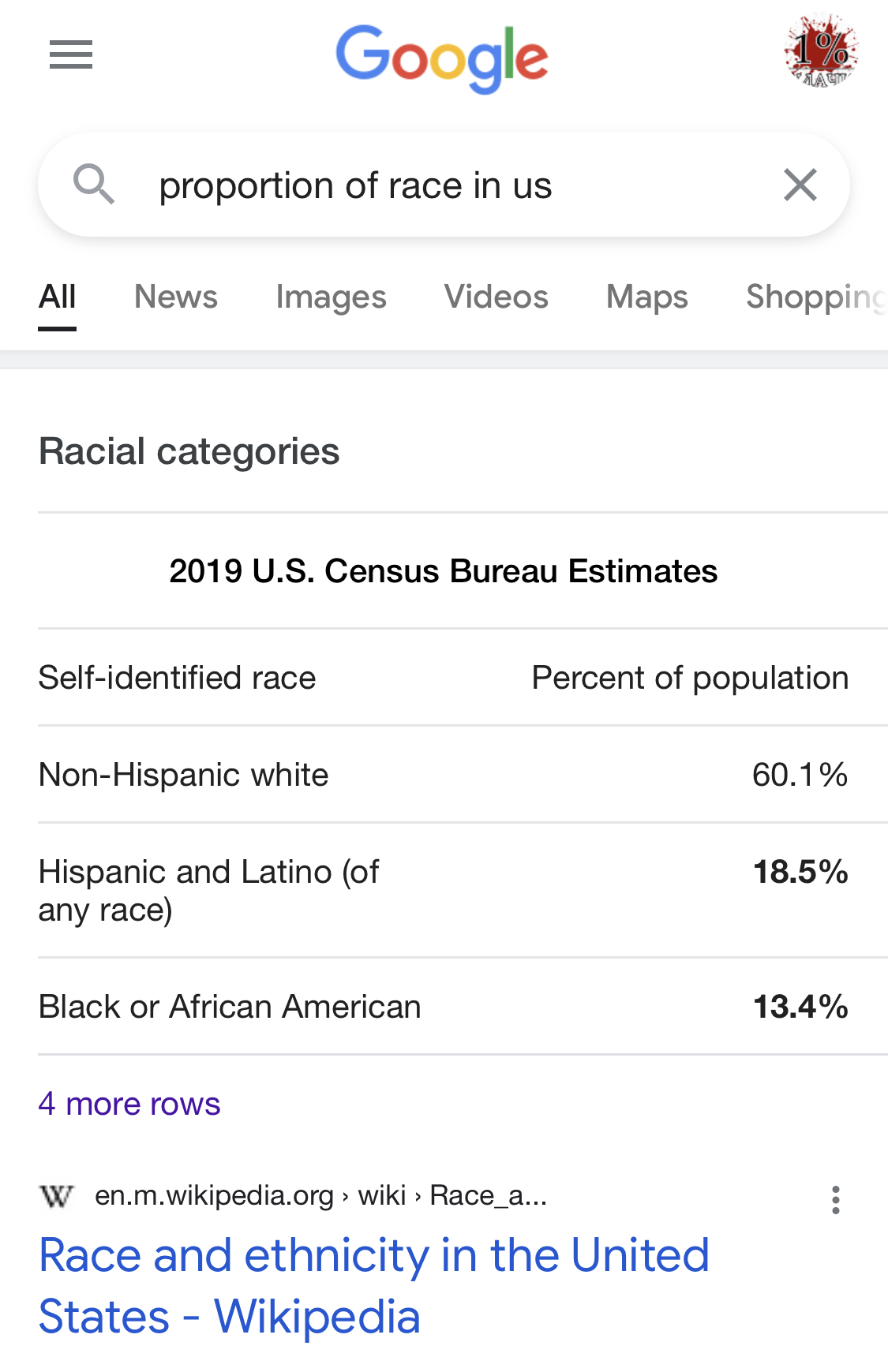The width and height of the screenshot is (888, 1372).
Task: Tap the Google logo
Action: [442, 58]
